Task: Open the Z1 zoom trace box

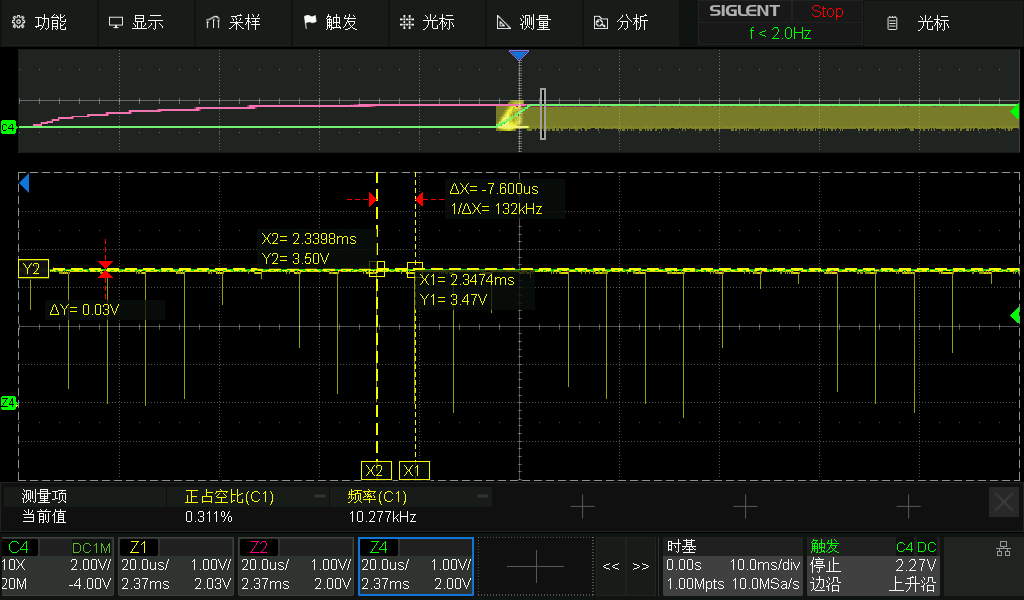Action: pyautogui.click(x=176, y=566)
